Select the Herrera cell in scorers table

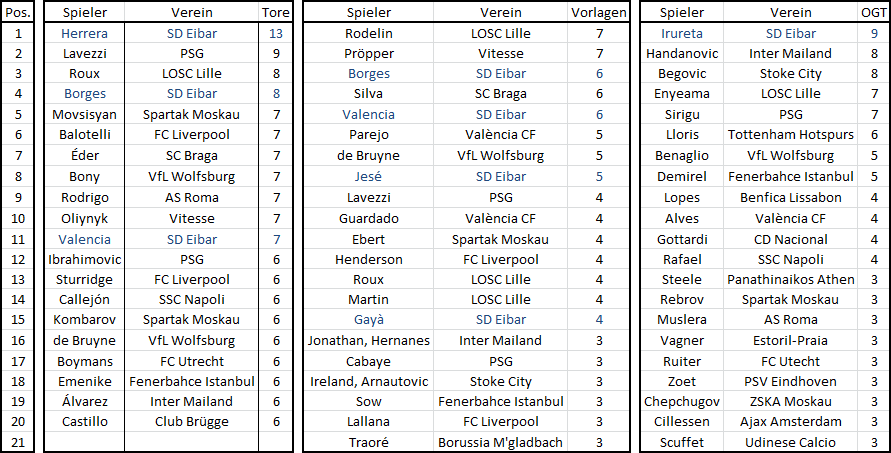(x=84, y=34)
